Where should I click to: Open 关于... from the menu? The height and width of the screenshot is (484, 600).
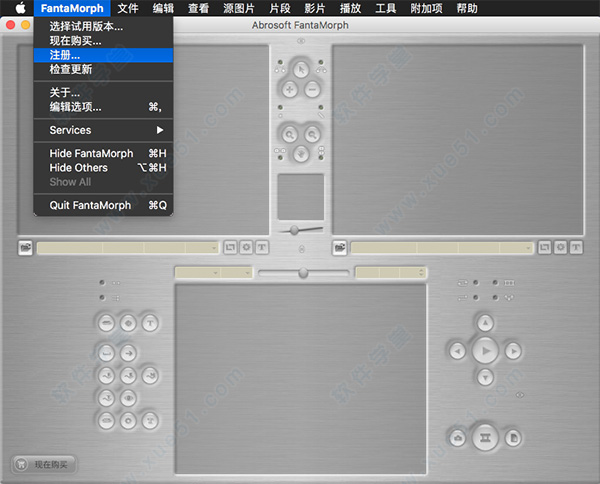[x=103, y=92]
